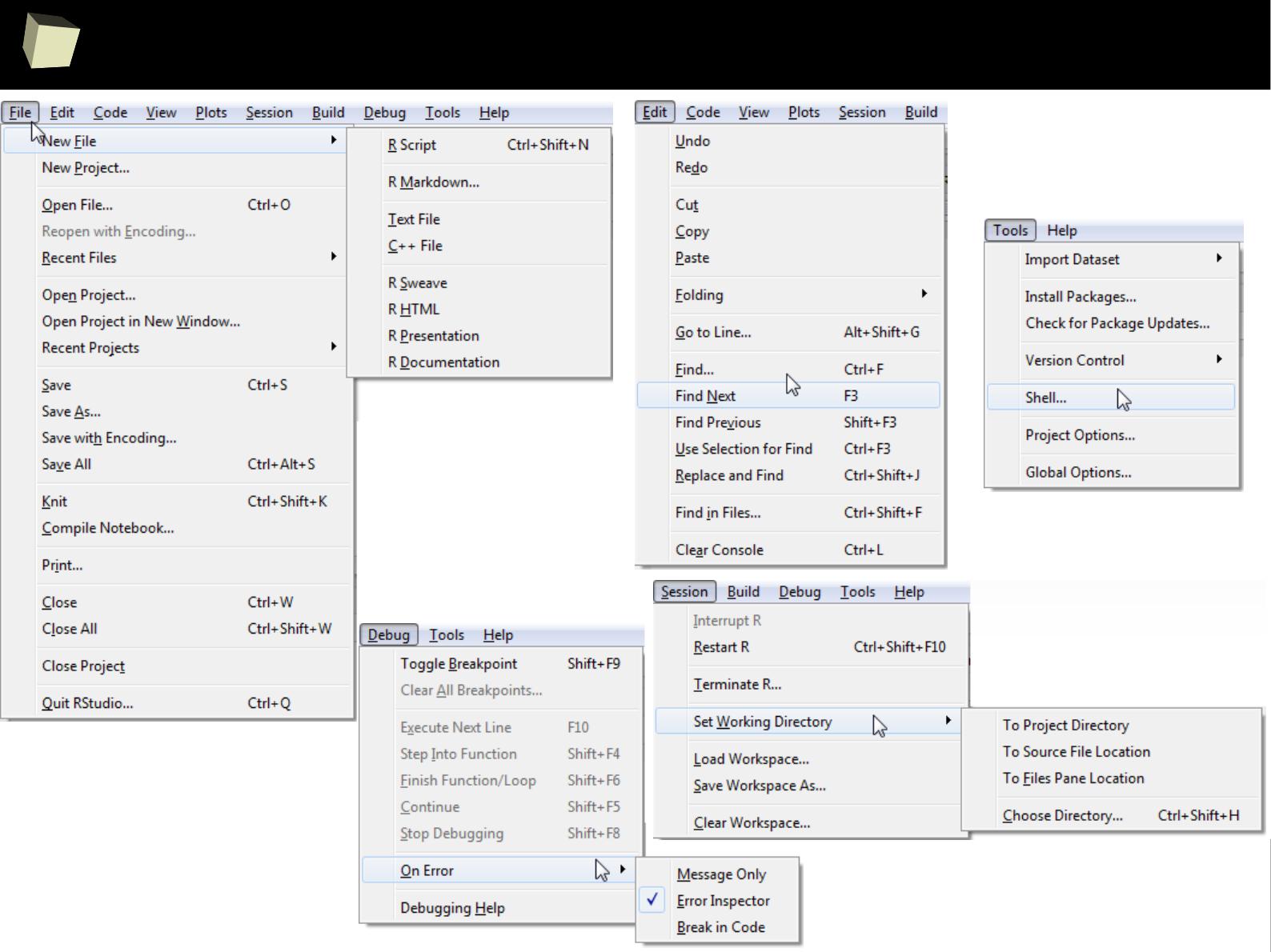Choose Install Packages... in Tools menu

1081,297
